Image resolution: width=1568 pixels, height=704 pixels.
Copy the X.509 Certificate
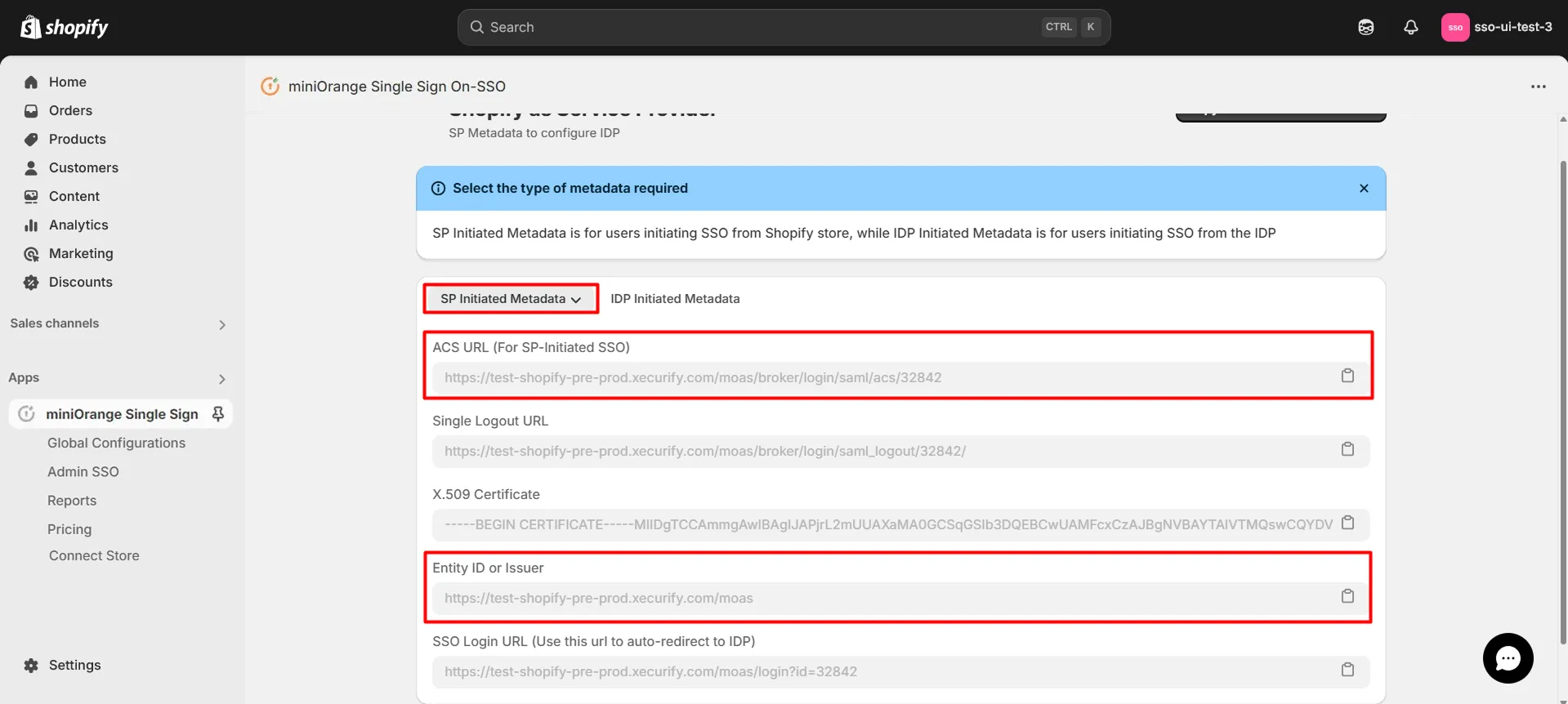click(1347, 523)
